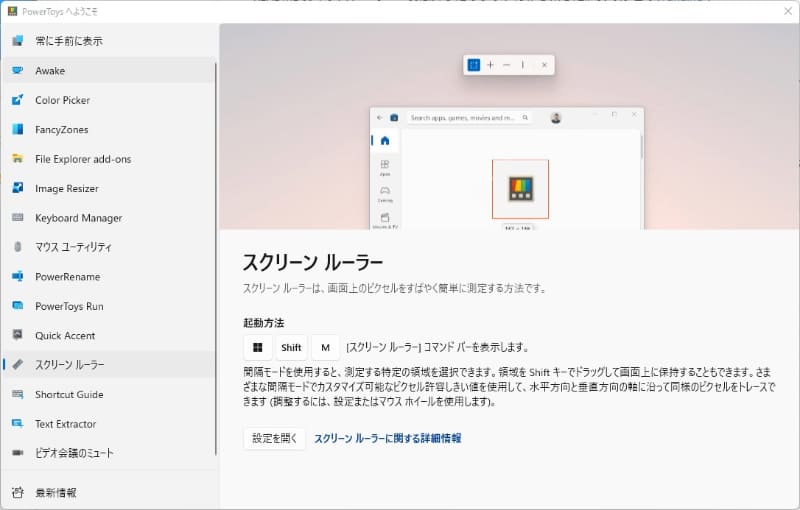The width and height of the screenshot is (800, 510).
Task: Click the PowerToys icon in the title bar
Action: pos(12,11)
